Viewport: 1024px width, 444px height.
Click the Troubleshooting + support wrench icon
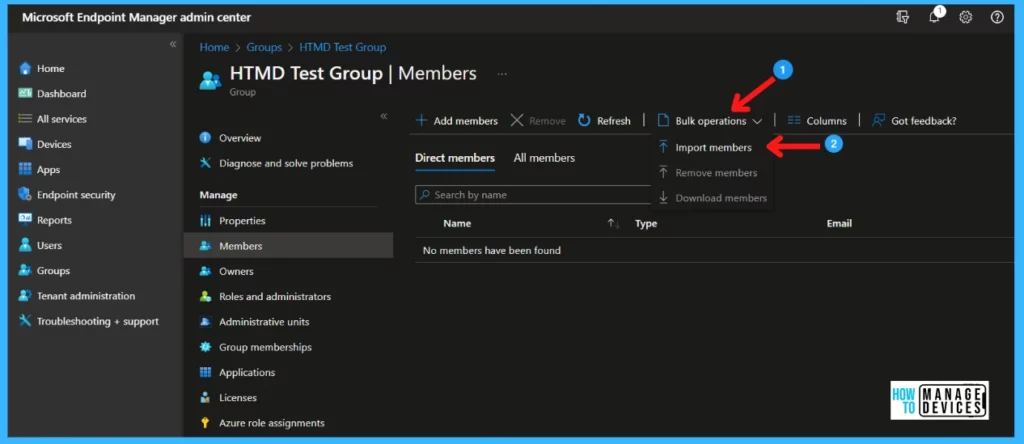pos(25,321)
